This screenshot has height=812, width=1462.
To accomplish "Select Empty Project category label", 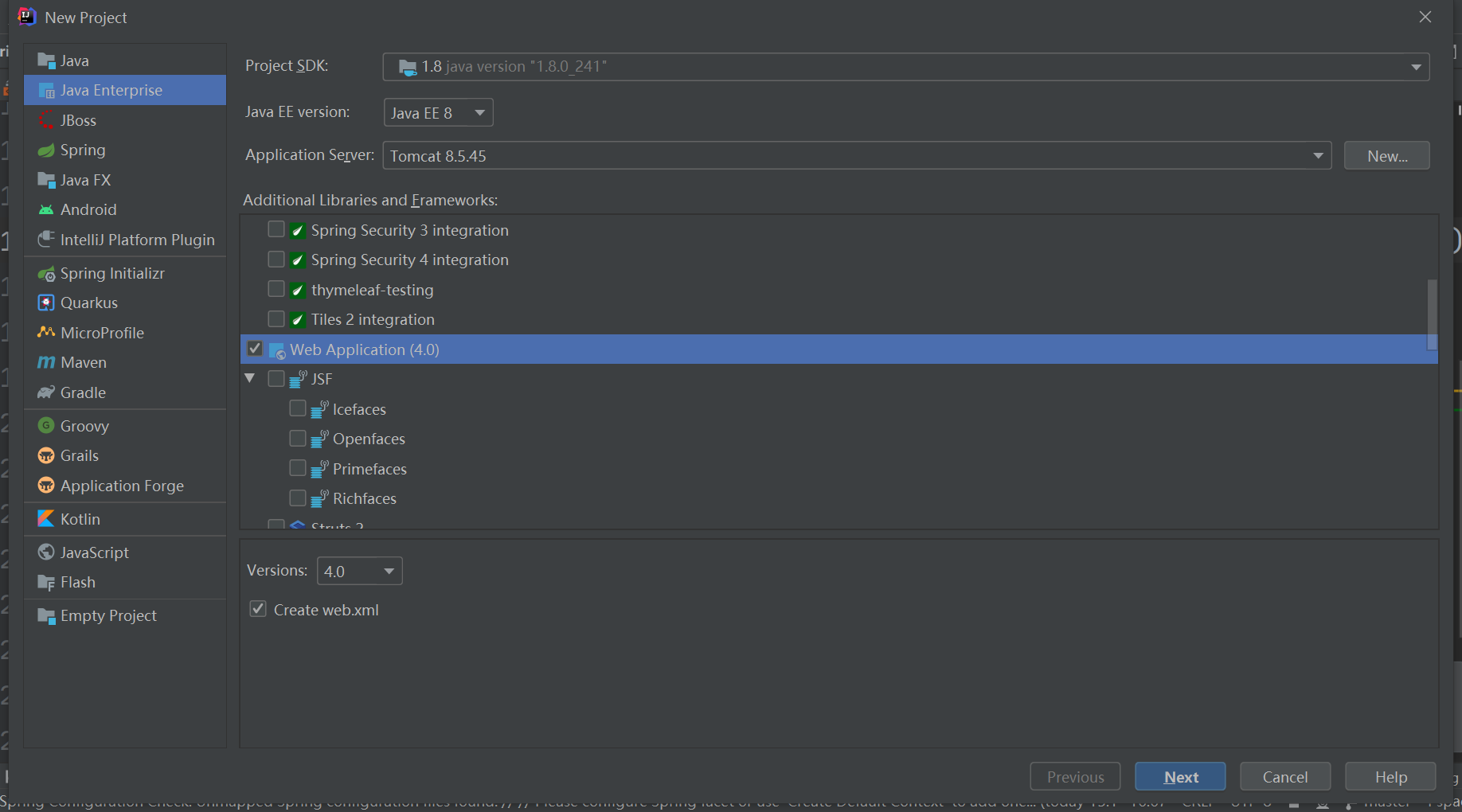I will [x=108, y=616].
